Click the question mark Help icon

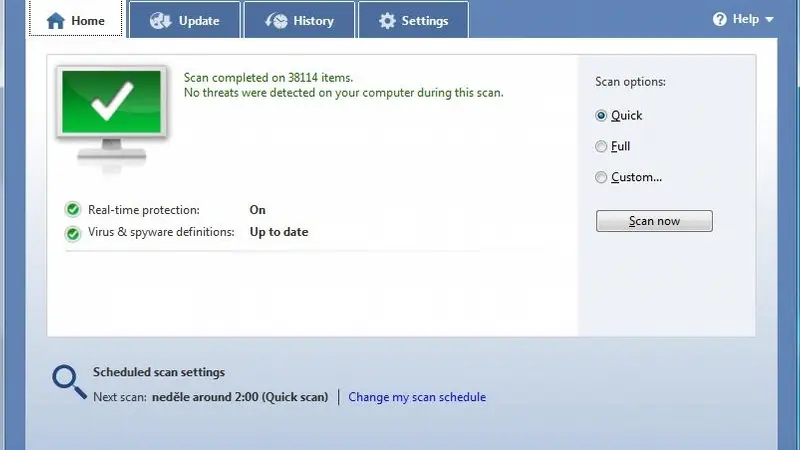tap(719, 19)
